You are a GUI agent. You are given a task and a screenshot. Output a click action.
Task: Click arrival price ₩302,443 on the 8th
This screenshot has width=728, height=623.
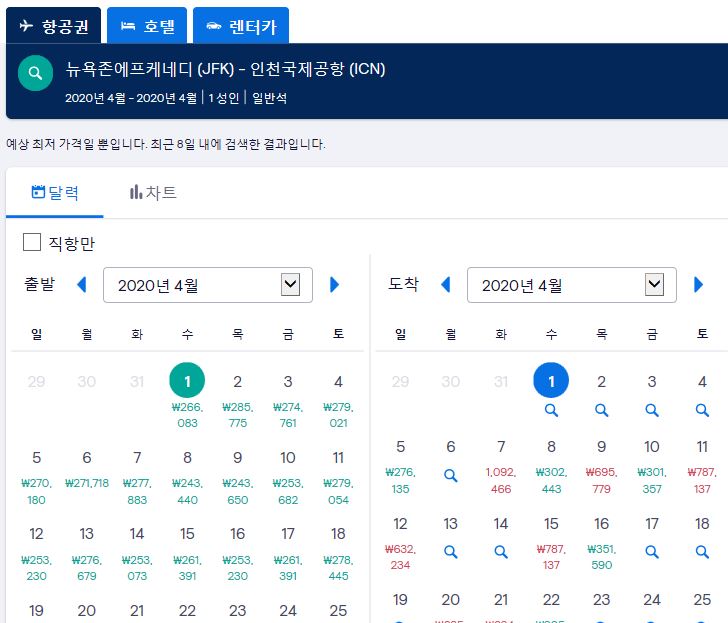coord(551,480)
